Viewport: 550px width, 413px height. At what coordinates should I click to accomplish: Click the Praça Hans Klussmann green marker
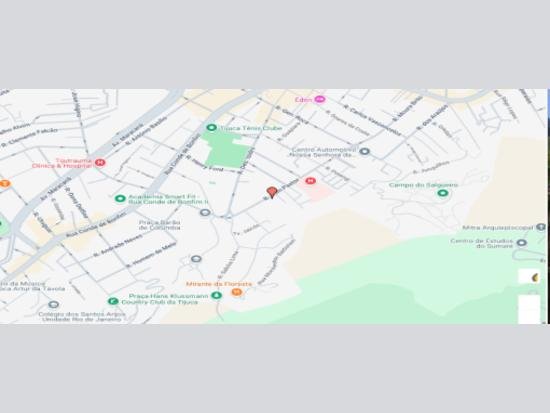click(x=216, y=295)
